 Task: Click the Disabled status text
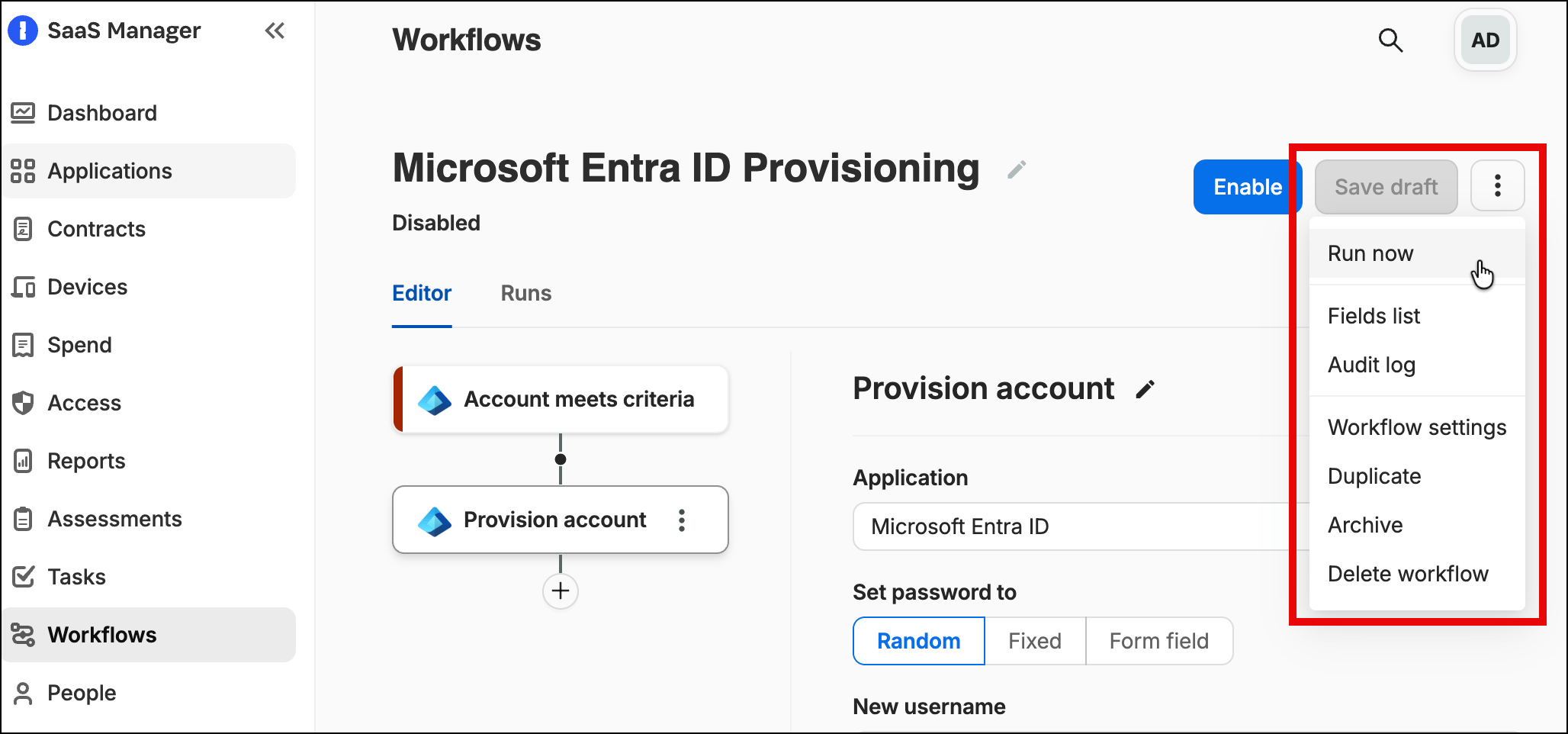coord(436,223)
